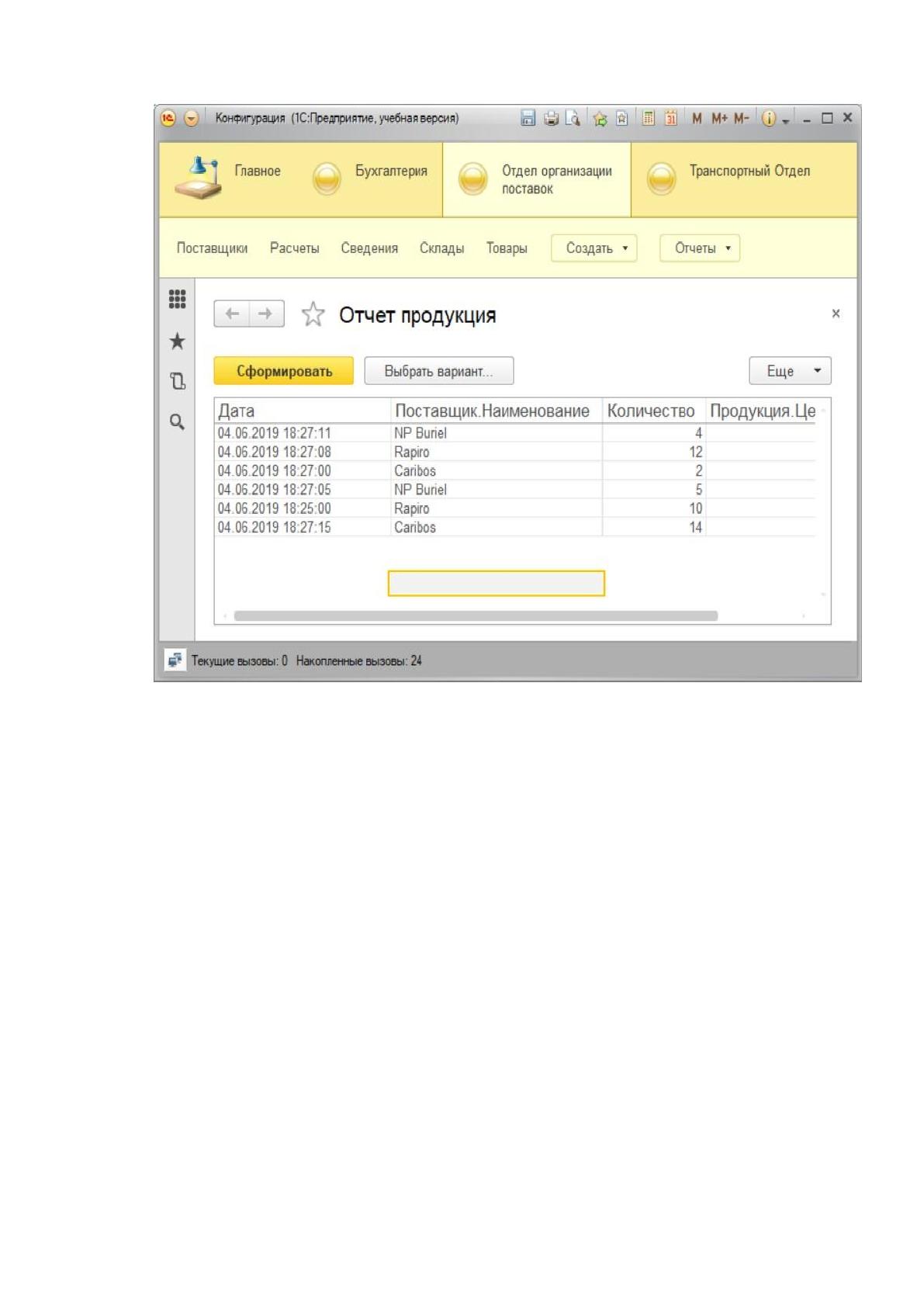Click the Сформировать button
The height and width of the screenshot is (1307, 924).
284,371
